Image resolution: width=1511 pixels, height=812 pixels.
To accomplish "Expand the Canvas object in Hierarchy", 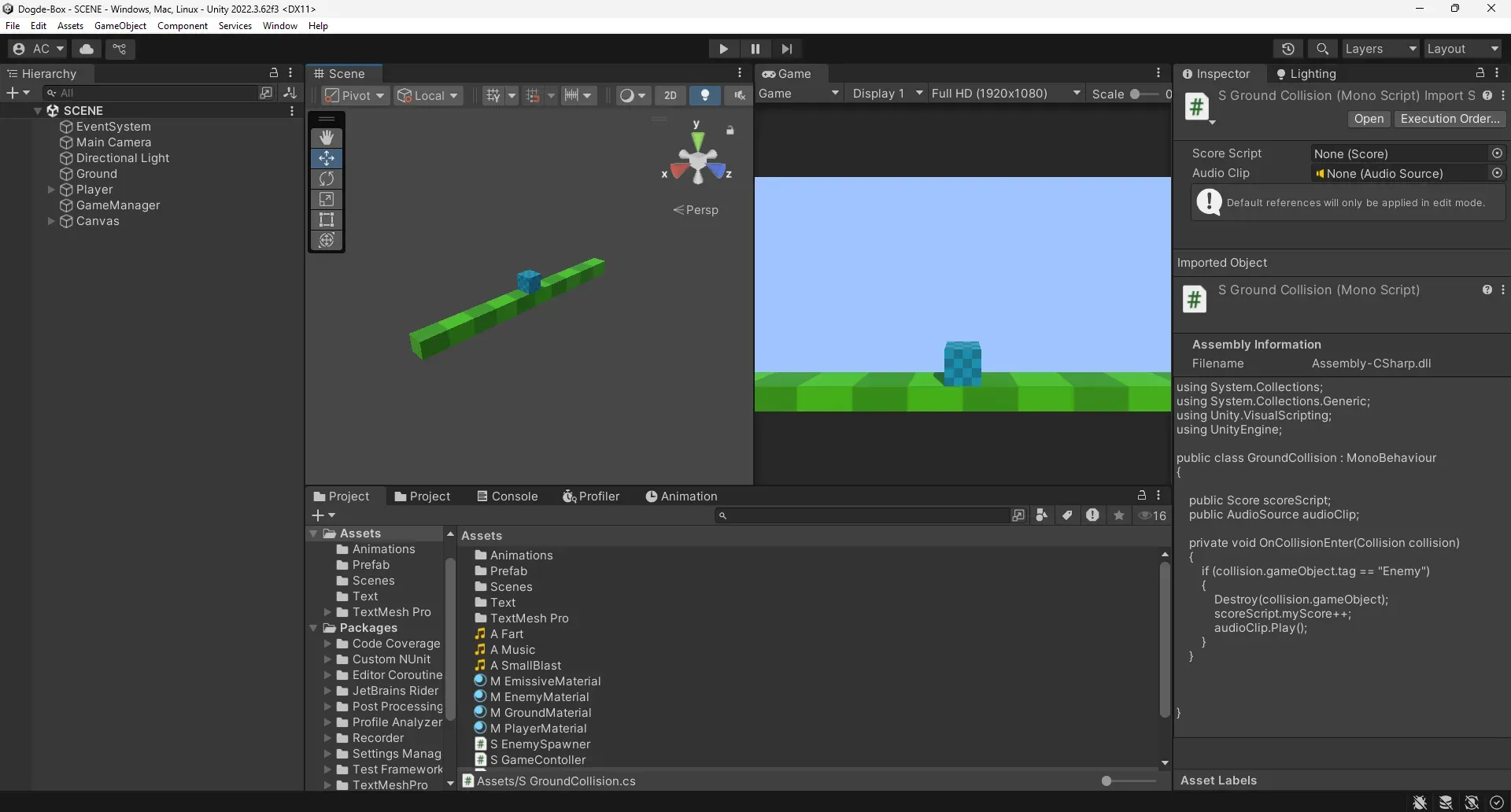I will [x=51, y=221].
